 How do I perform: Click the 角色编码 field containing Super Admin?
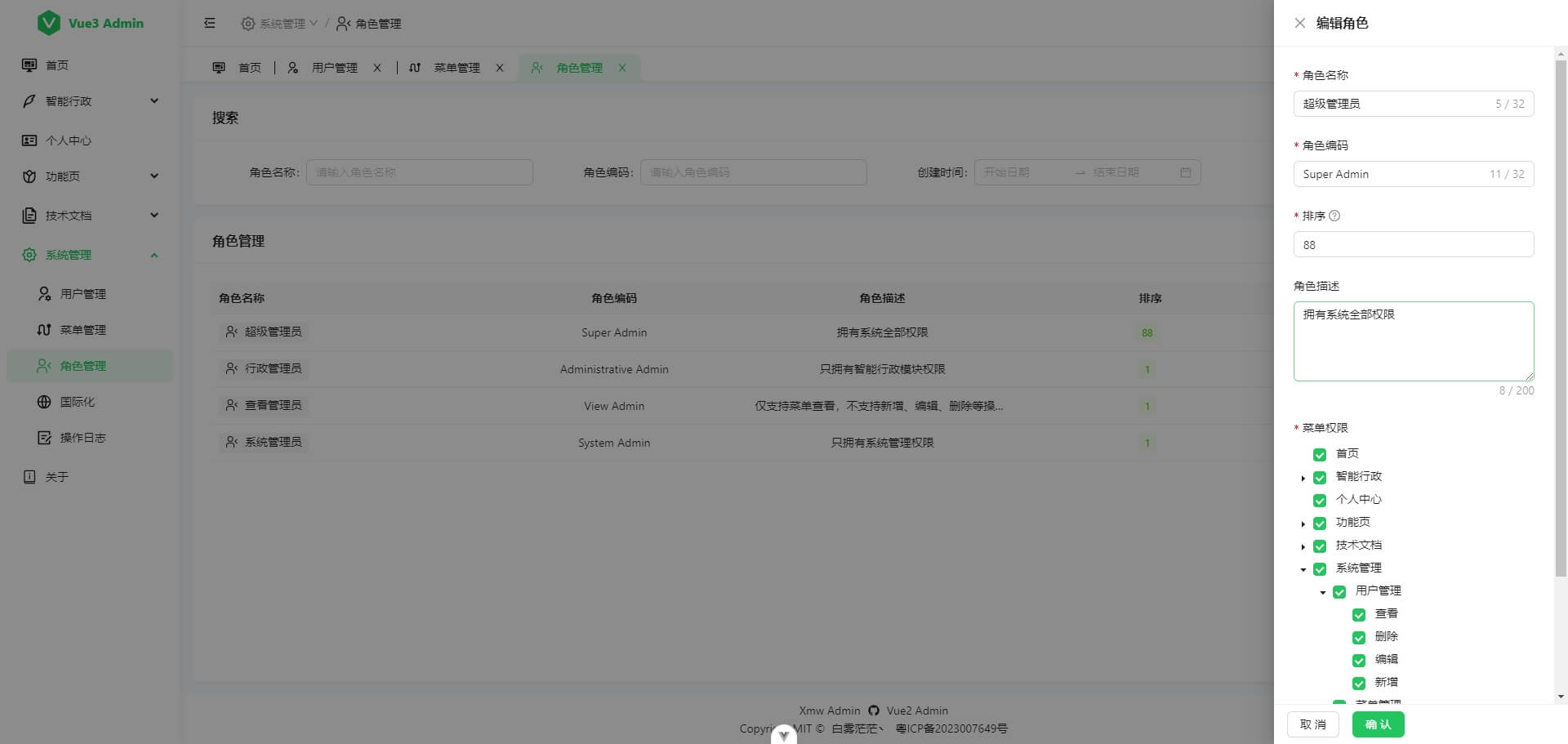pyautogui.click(x=1414, y=174)
